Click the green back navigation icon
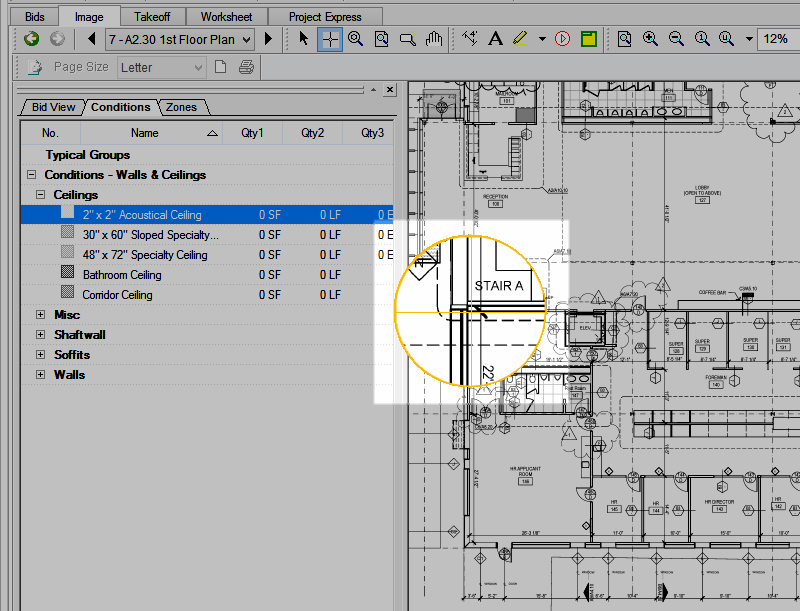Viewport: 800px width, 611px height. click(32, 39)
